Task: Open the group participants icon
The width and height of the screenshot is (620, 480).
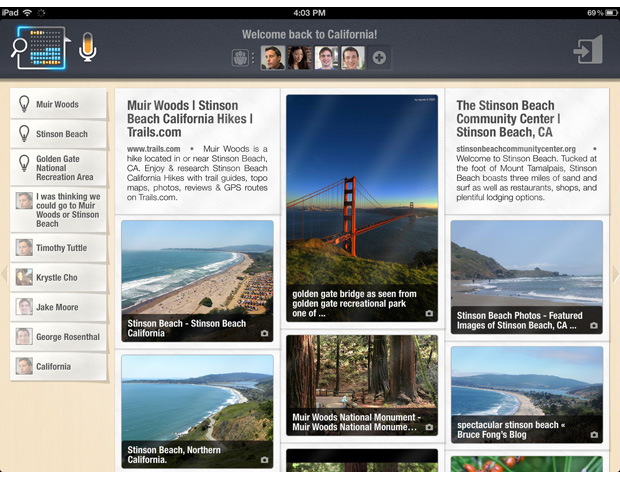Action: (240, 58)
